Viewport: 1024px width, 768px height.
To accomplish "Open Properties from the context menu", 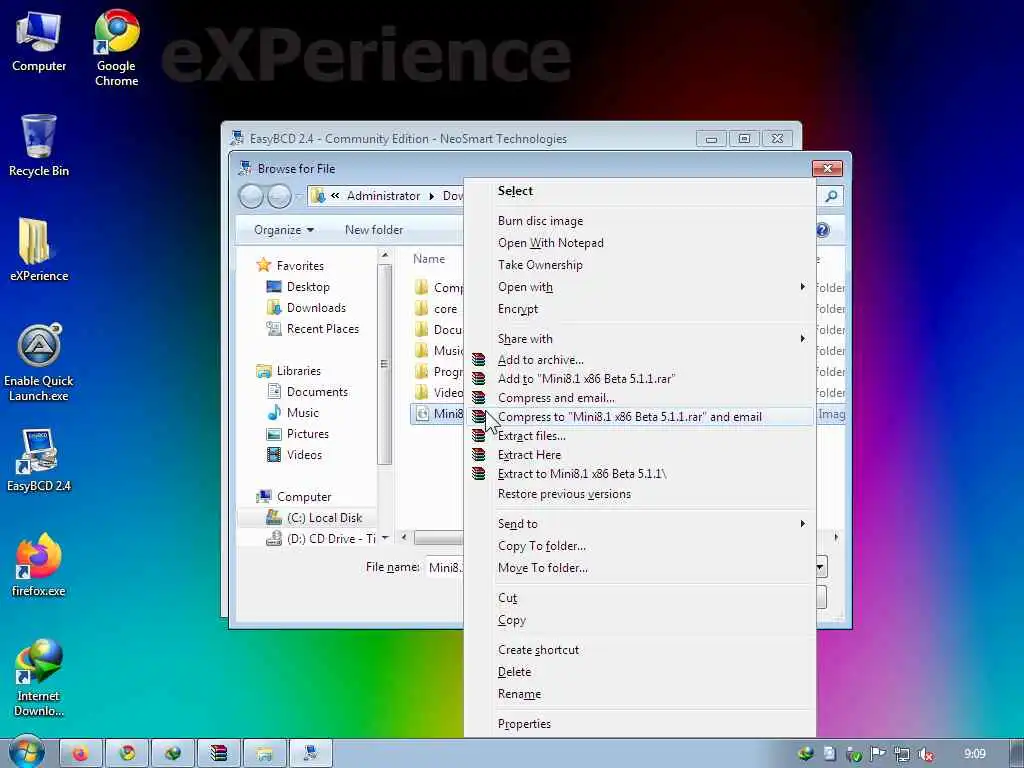I will (640, 724).
